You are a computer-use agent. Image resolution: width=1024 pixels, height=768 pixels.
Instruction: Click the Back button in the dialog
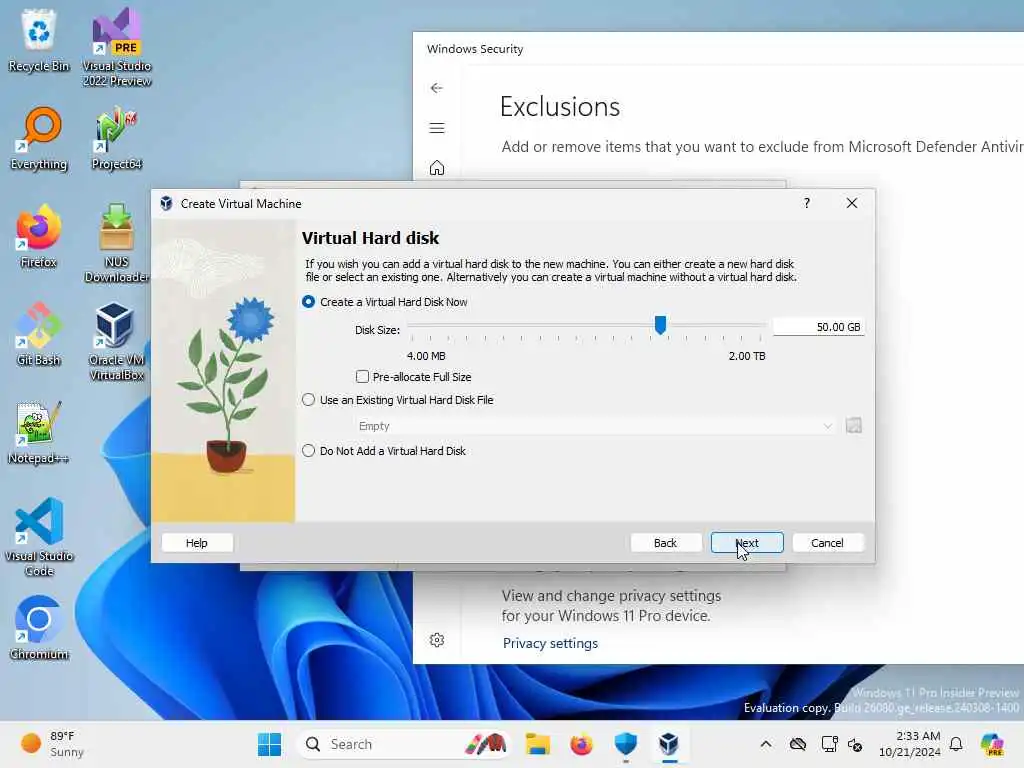665,543
